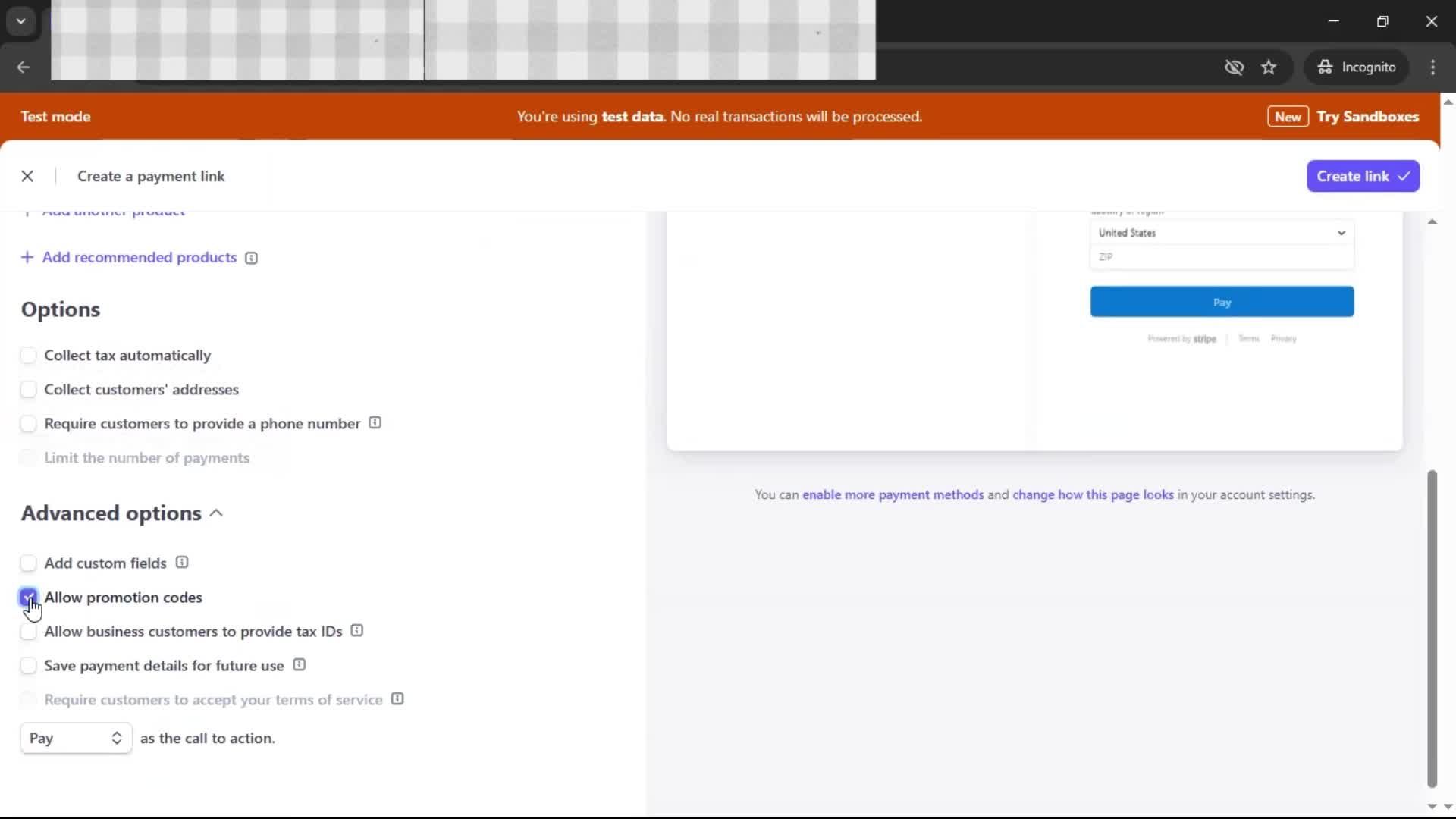This screenshot has width=1456, height=819.
Task: Click info icon beside Add custom fields
Action: tap(182, 563)
